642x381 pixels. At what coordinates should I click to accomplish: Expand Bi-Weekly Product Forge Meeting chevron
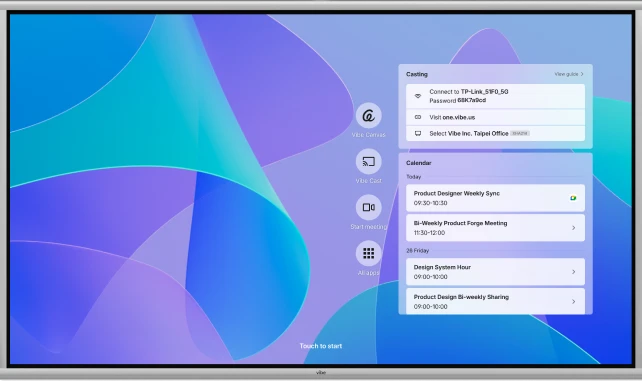tap(573, 228)
